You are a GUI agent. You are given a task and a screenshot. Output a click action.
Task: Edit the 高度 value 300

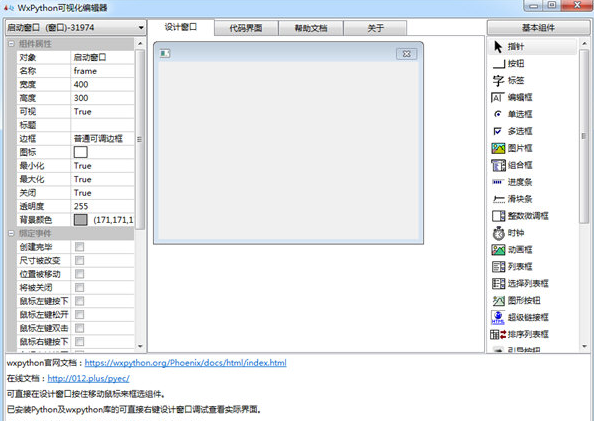pyautogui.click(x=102, y=98)
